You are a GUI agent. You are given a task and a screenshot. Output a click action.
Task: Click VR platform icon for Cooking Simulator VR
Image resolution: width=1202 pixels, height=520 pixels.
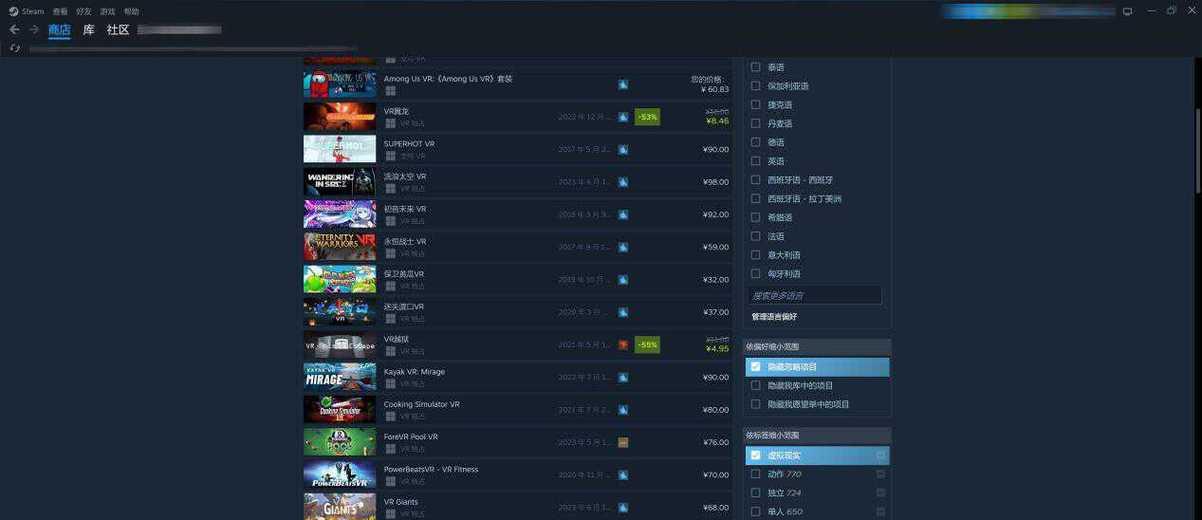pyautogui.click(x=623, y=410)
